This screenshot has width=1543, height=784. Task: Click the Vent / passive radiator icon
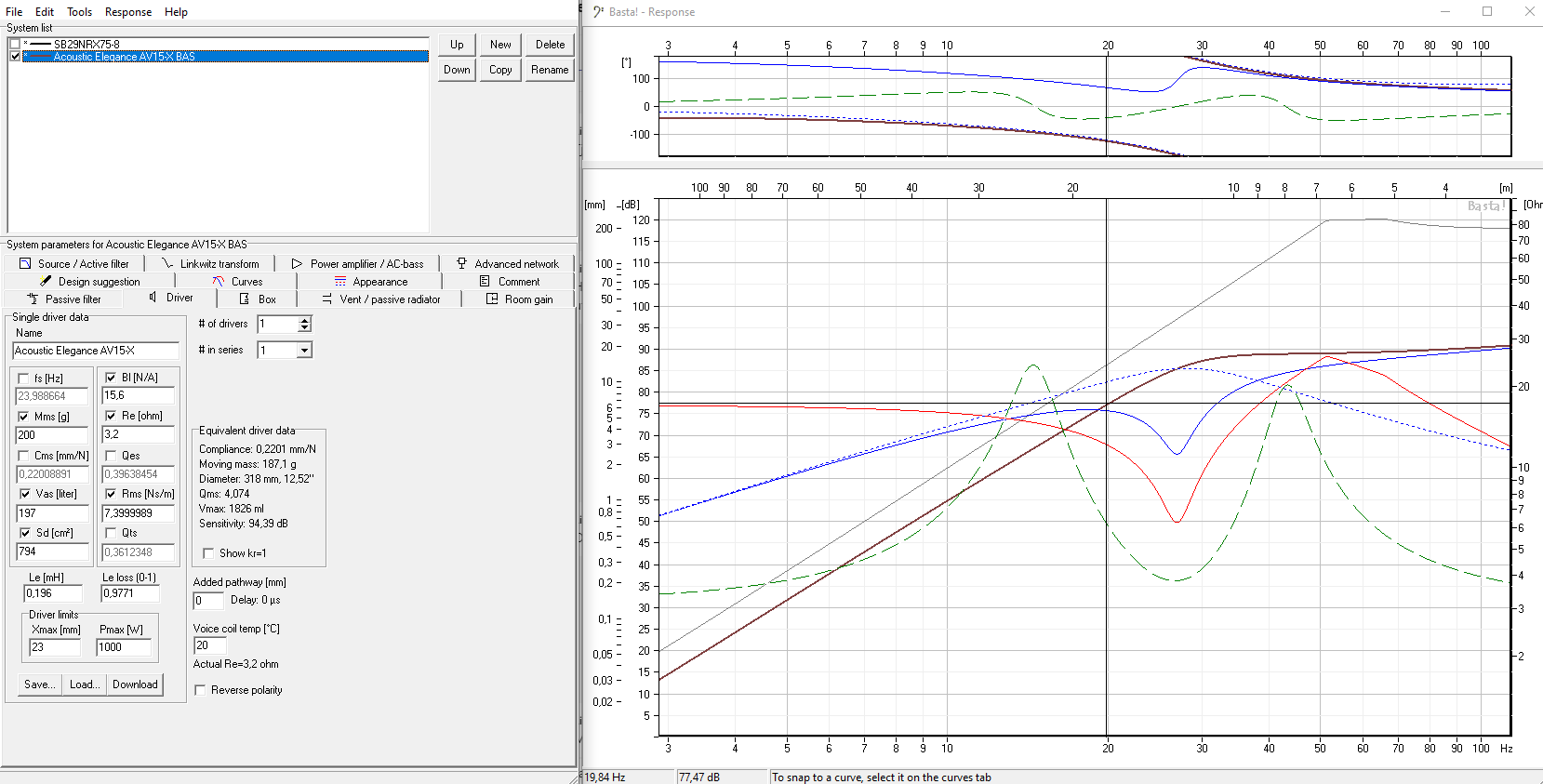click(x=327, y=299)
